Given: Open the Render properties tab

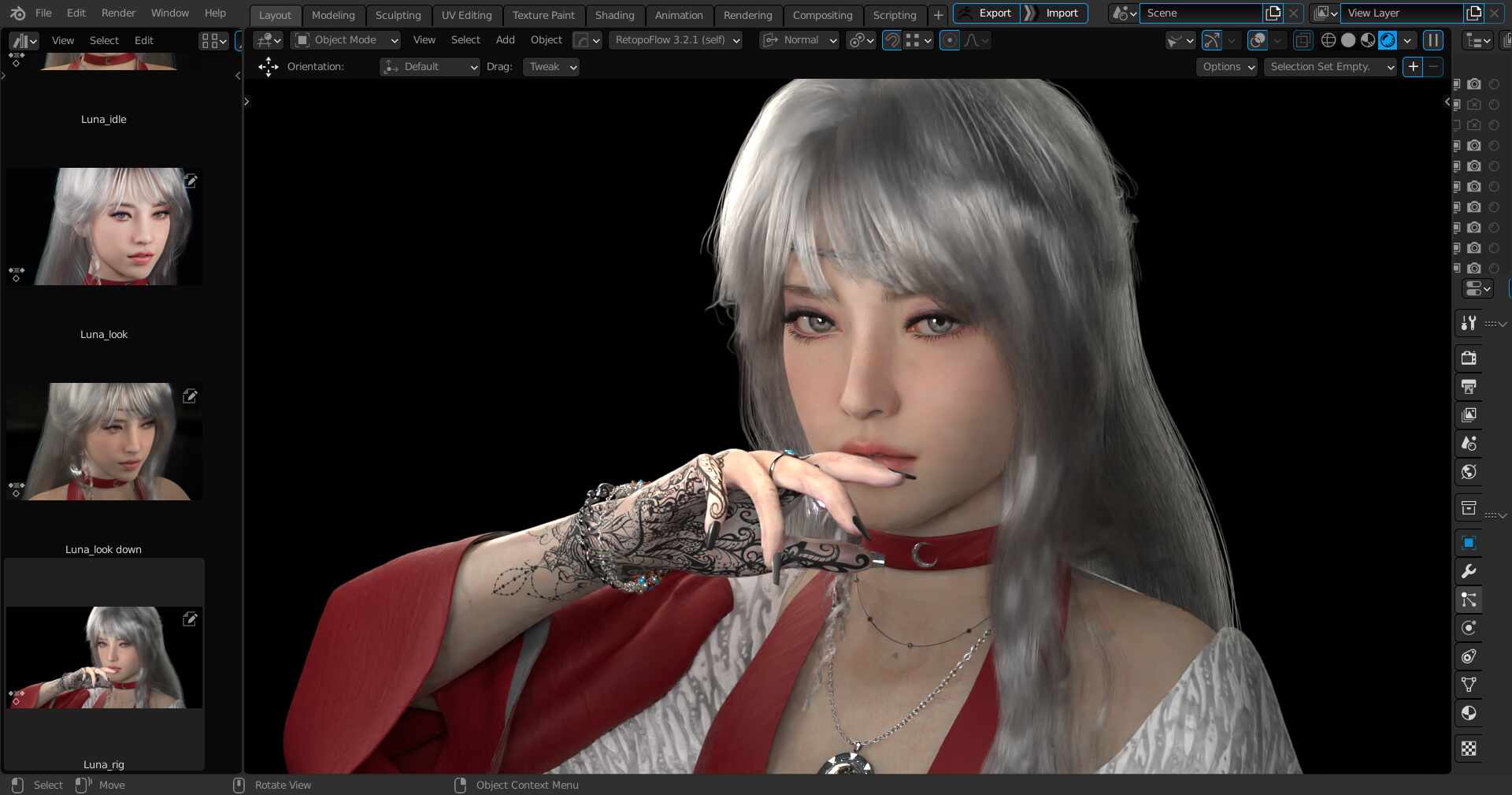Looking at the screenshot, I should coord(1468,358).
